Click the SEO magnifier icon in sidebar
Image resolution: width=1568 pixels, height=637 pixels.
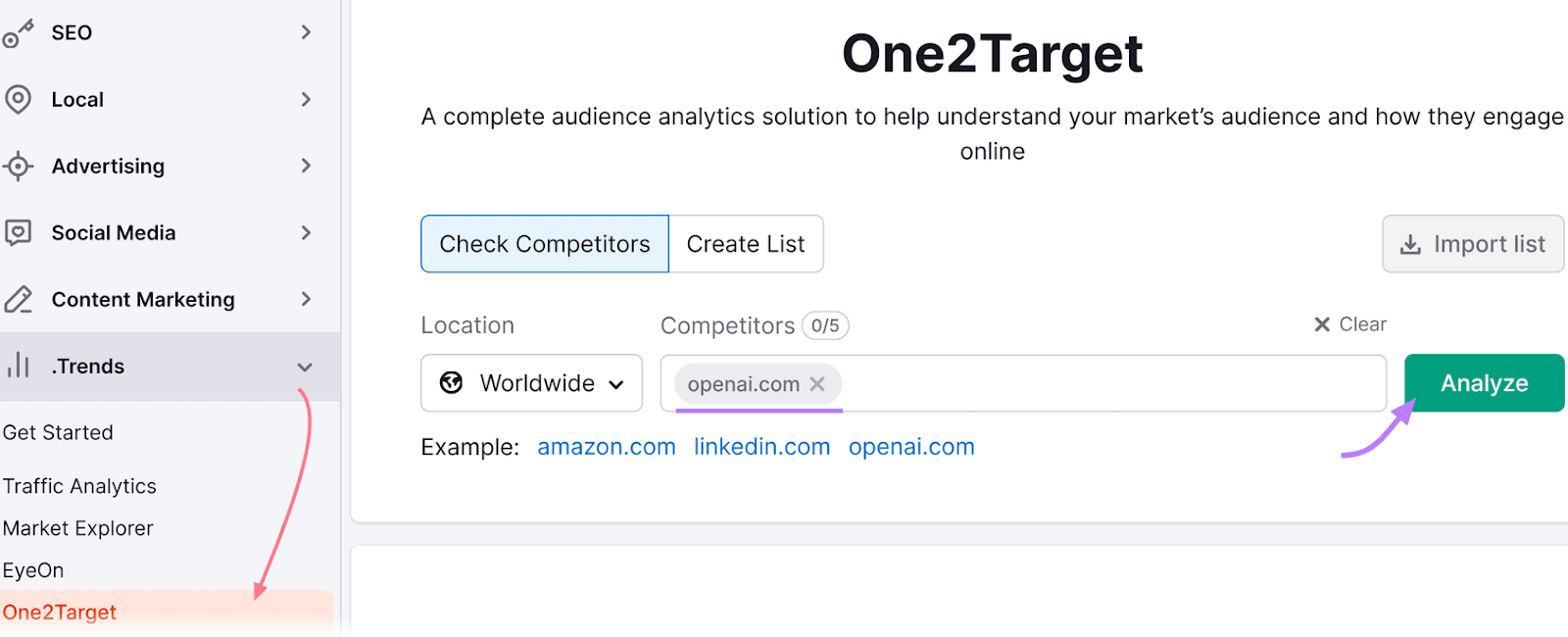point(18,32)
